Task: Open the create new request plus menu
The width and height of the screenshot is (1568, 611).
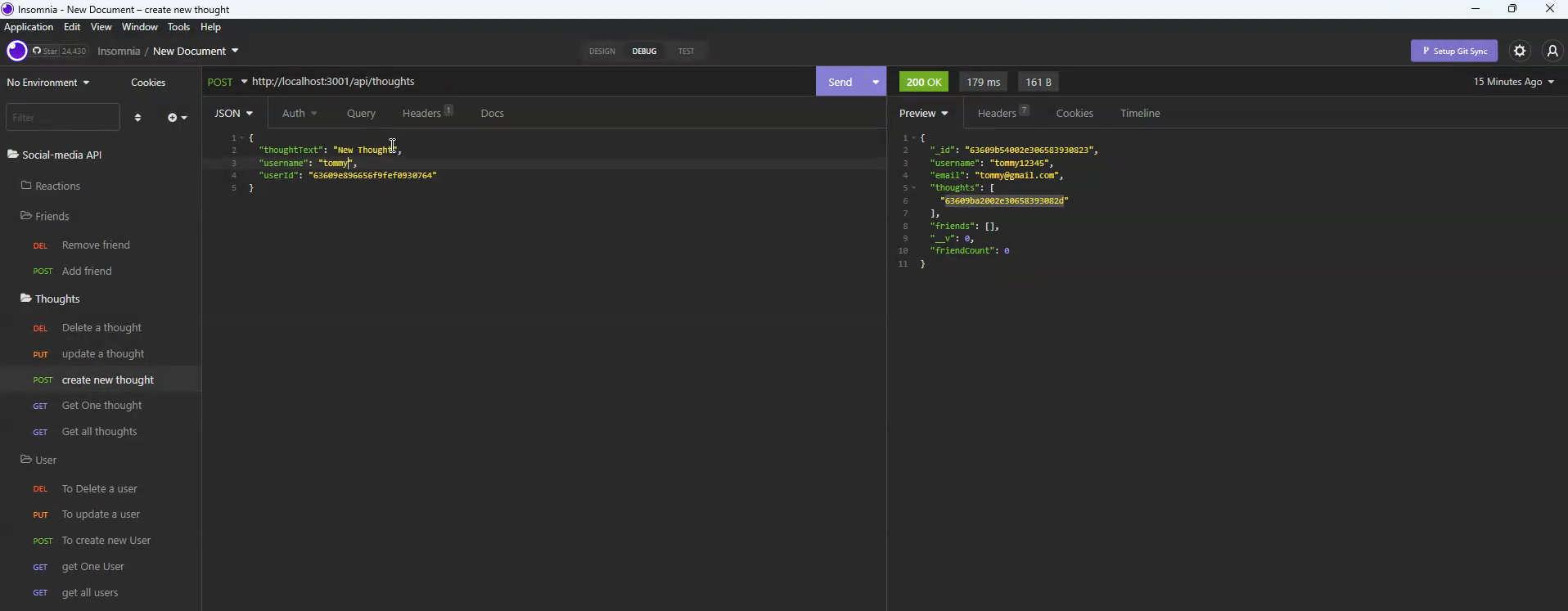Action: click(x=177, y=118)
